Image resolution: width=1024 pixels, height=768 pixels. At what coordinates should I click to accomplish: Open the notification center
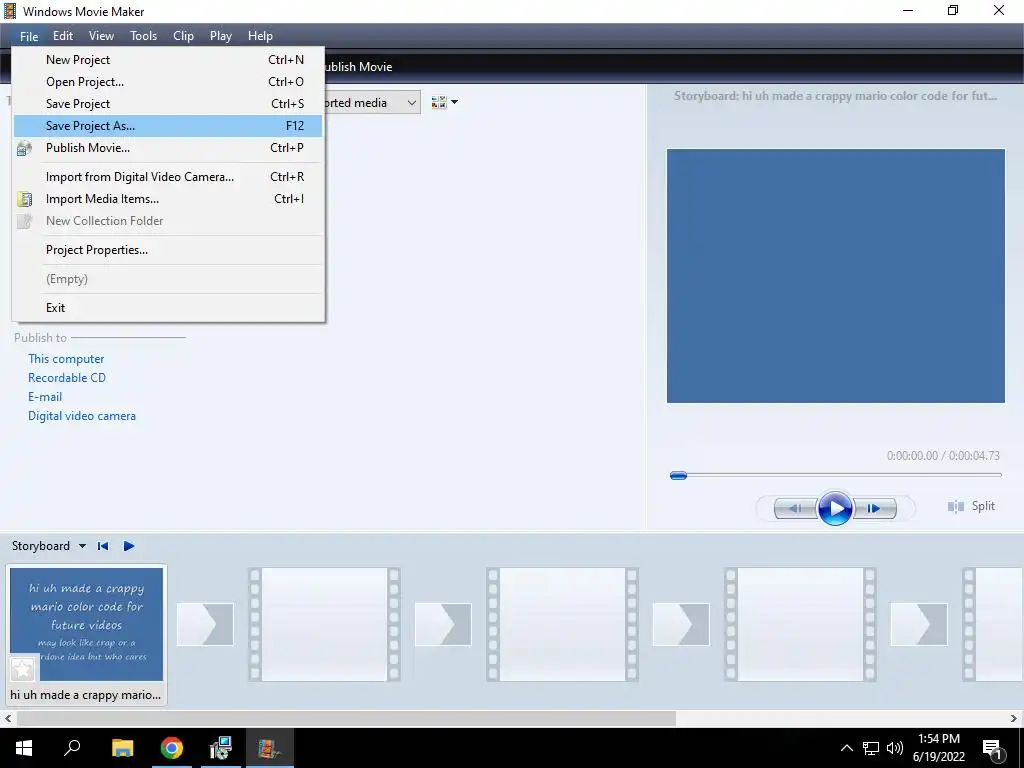tap(993, 748)
